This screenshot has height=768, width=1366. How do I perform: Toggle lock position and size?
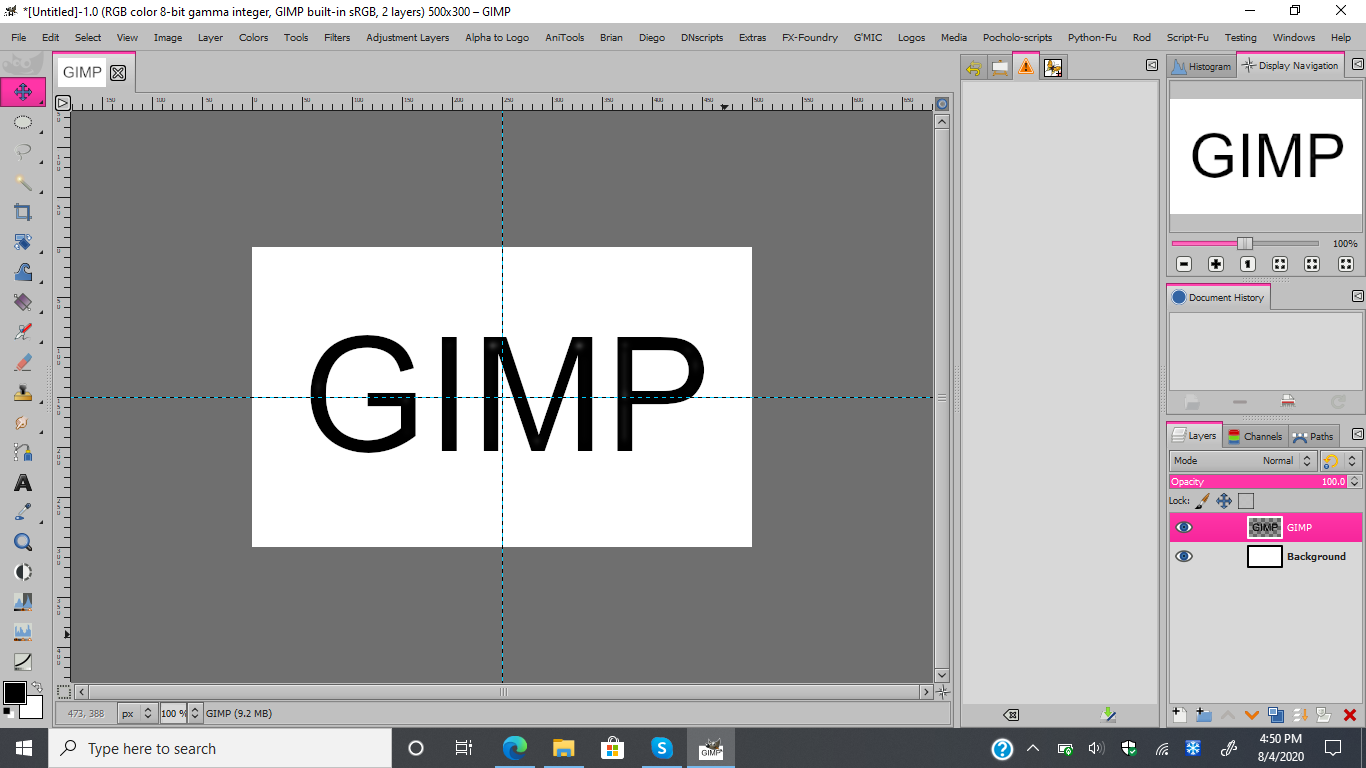[x=1224, y=500]
